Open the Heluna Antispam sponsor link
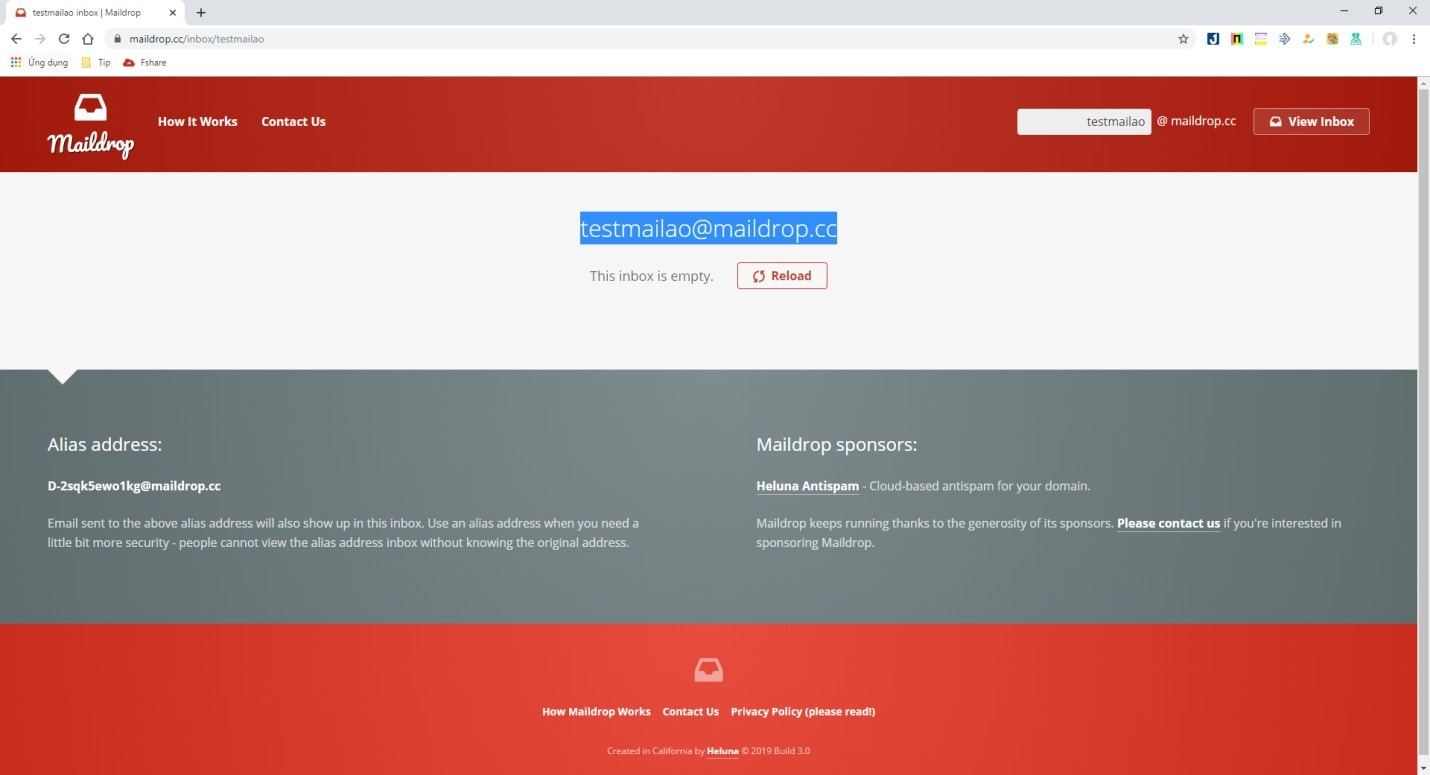 tap(807, 486)
